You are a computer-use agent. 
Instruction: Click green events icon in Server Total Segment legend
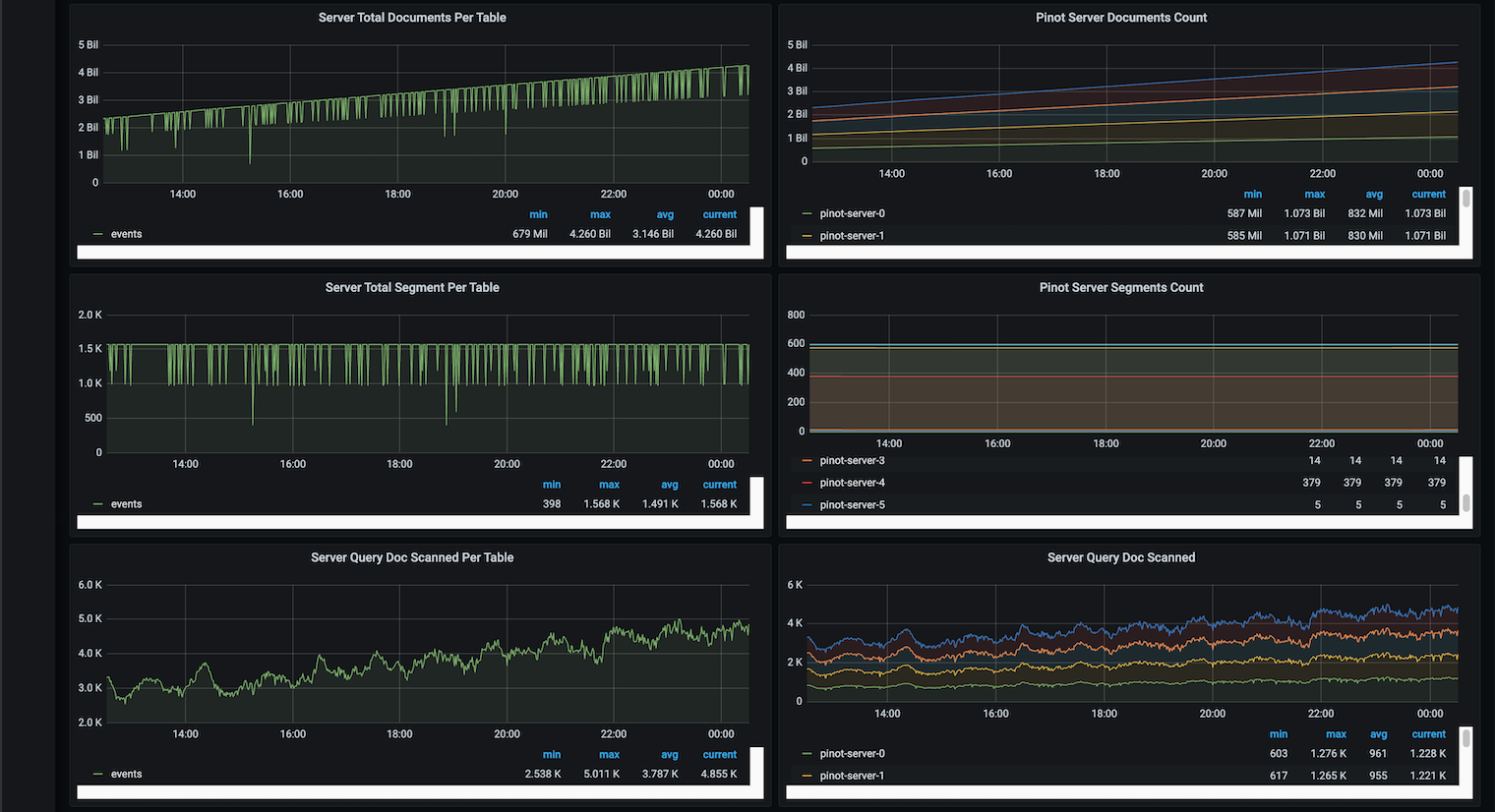coord(97,504)
